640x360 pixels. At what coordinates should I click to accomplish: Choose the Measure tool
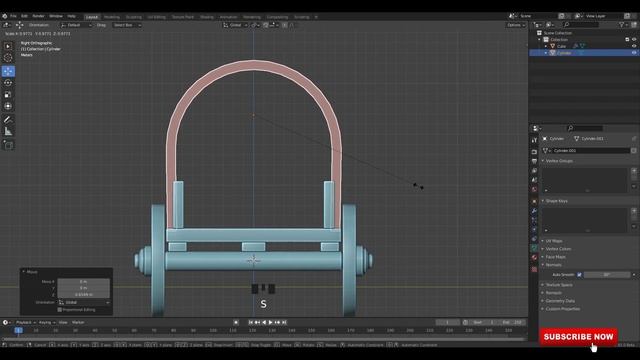pyautogui.click(x=8, y=131)
